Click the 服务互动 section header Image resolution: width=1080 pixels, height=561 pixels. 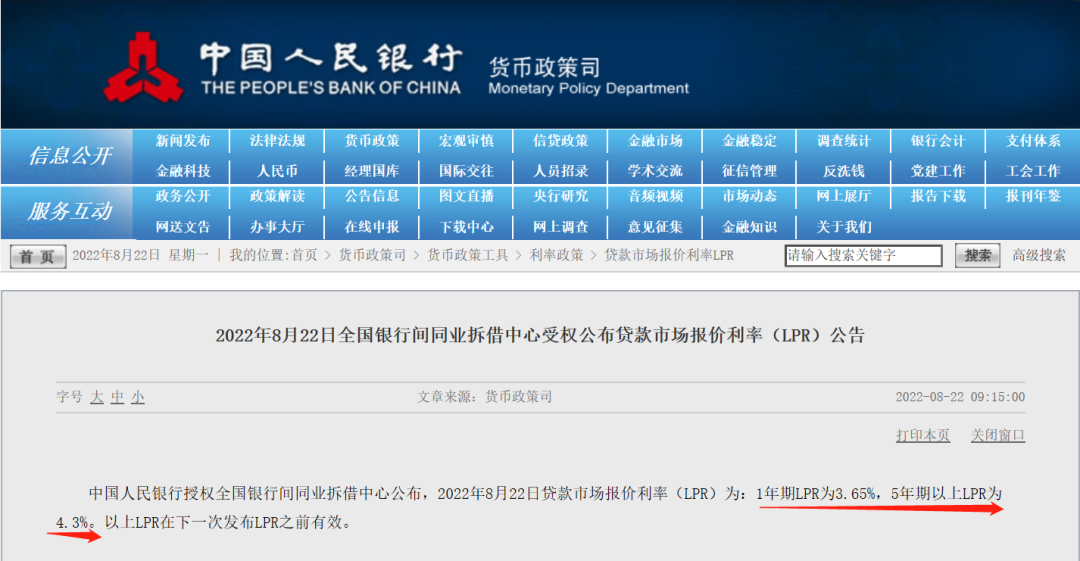(69, 211)
